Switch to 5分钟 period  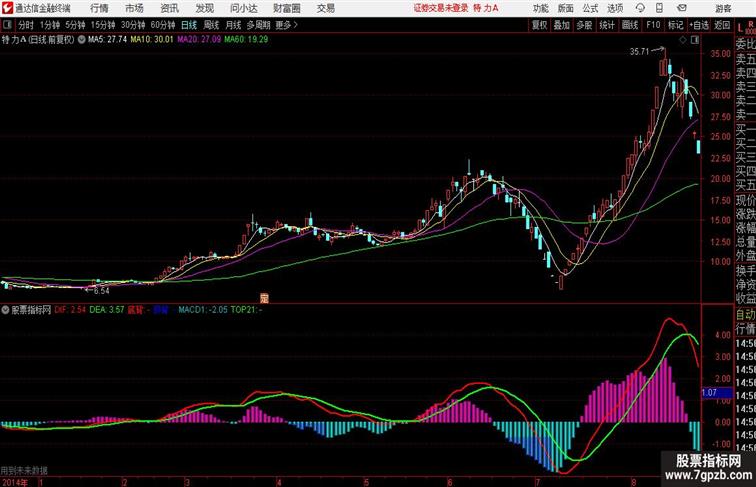click(75, 25)
